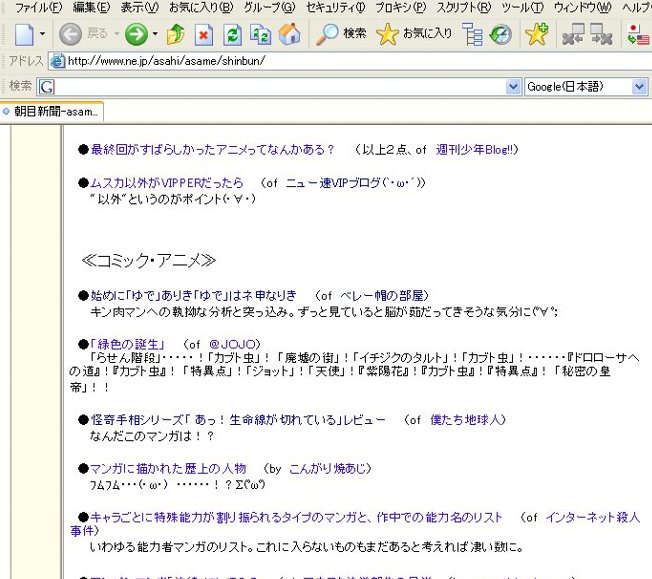Click the アドレス label
652x579 pixels.
[x=26, y=61]
